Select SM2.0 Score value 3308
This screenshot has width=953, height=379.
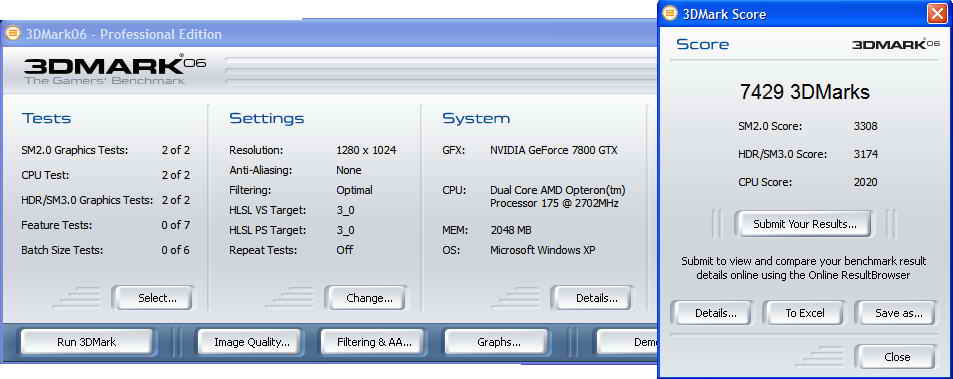point(865,126)
